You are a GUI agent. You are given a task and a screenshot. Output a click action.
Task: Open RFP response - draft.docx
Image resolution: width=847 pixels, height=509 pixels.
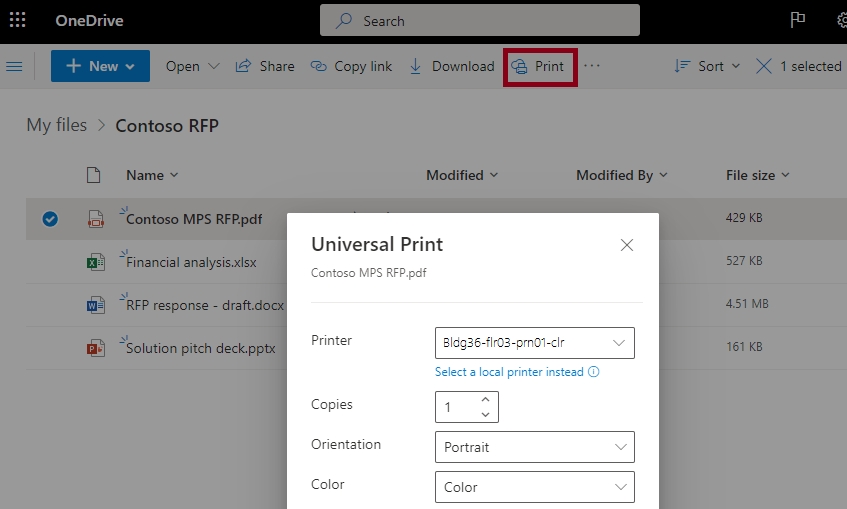pyautogui.click(x=205, y=305)
